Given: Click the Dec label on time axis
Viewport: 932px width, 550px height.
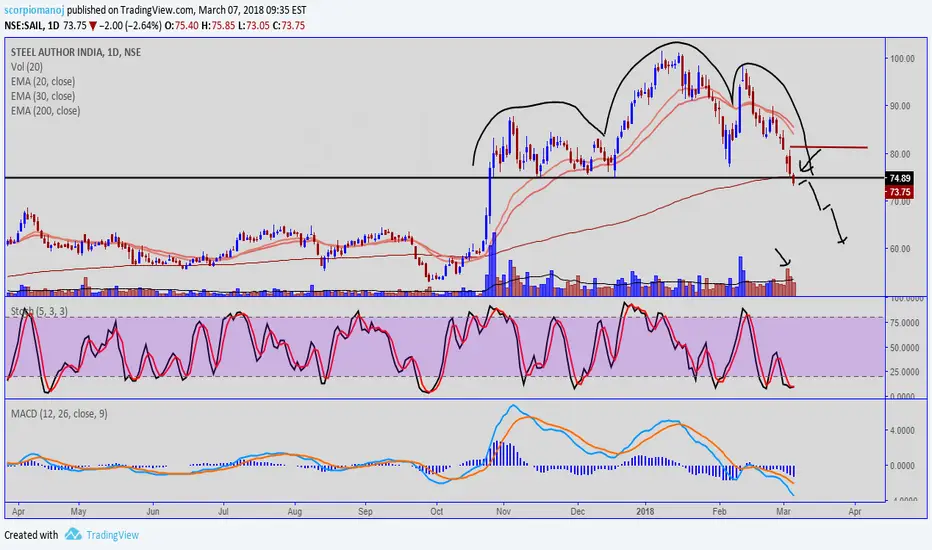Looking at the screenshot, I should coord(577,511).
